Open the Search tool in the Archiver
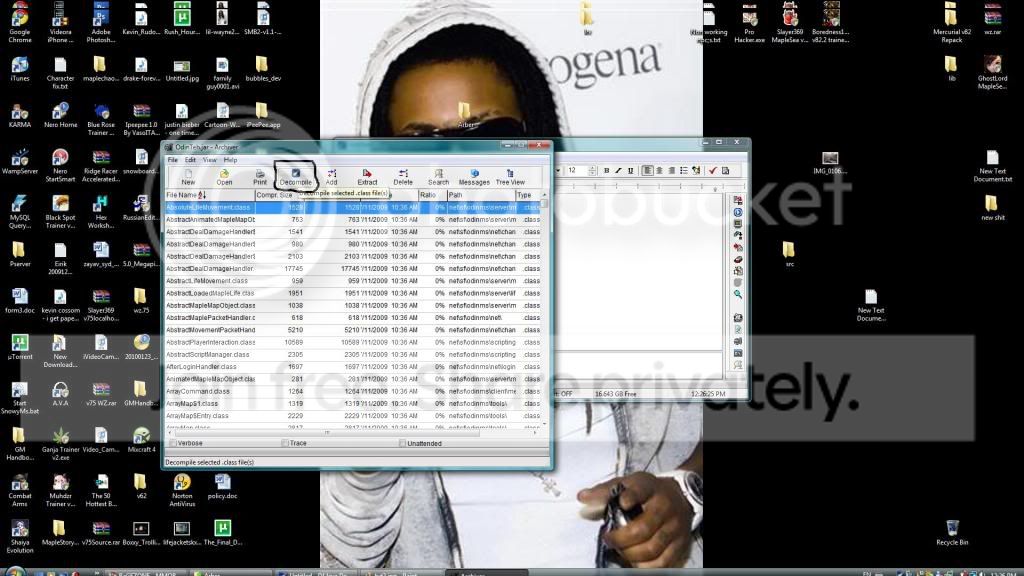This screenshot has width=1024, height=576. [438, 176]
